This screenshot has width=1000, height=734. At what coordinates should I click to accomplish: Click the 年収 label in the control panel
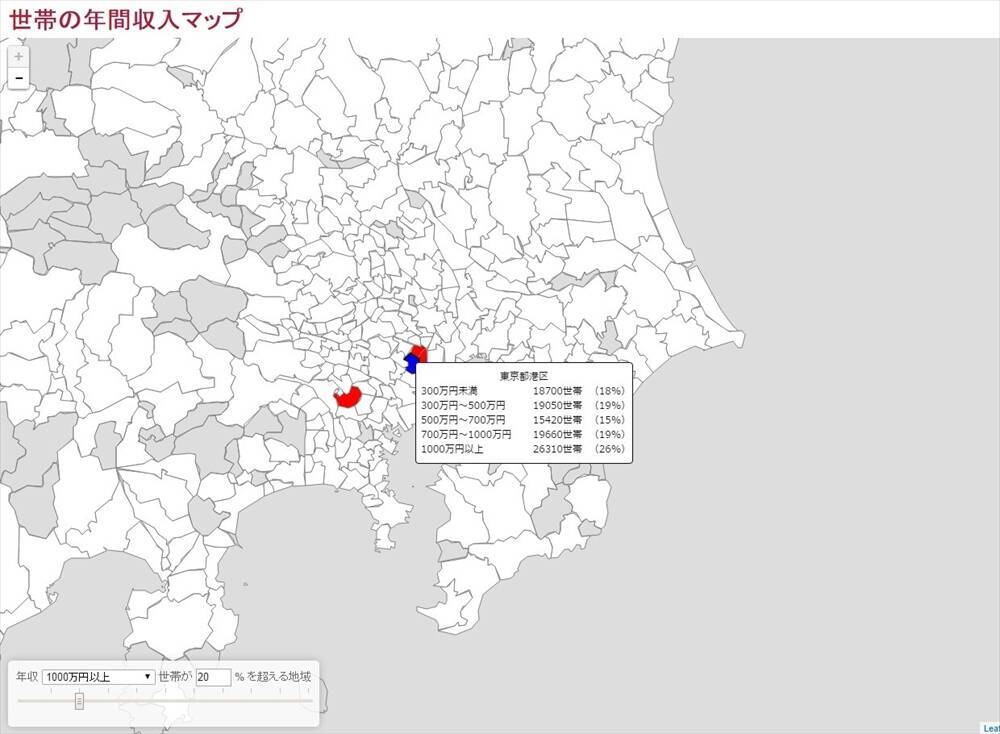pyautogui.click(x=27, y=677)
